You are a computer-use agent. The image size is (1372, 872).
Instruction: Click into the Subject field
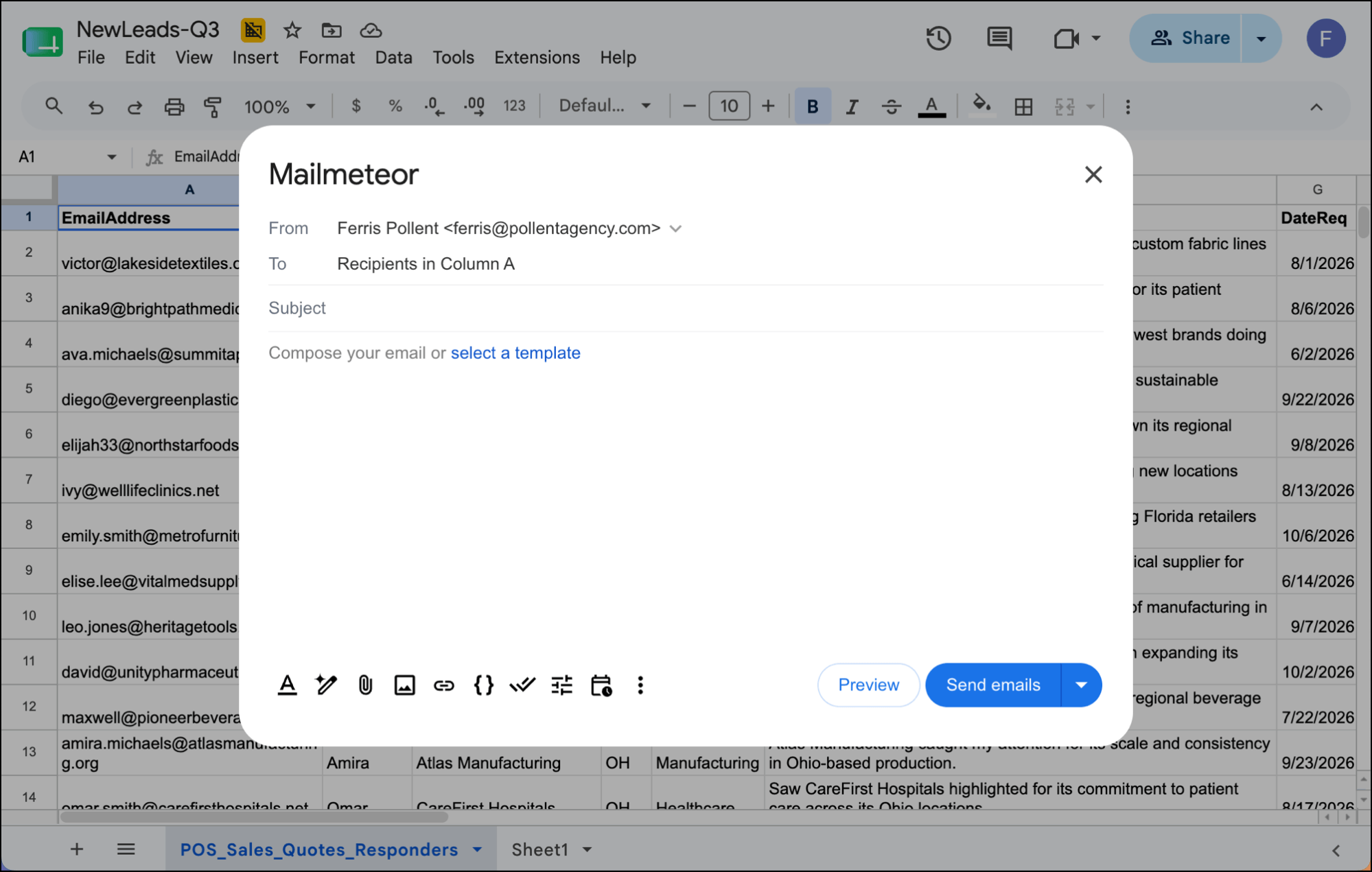click(x=686, y=308)
